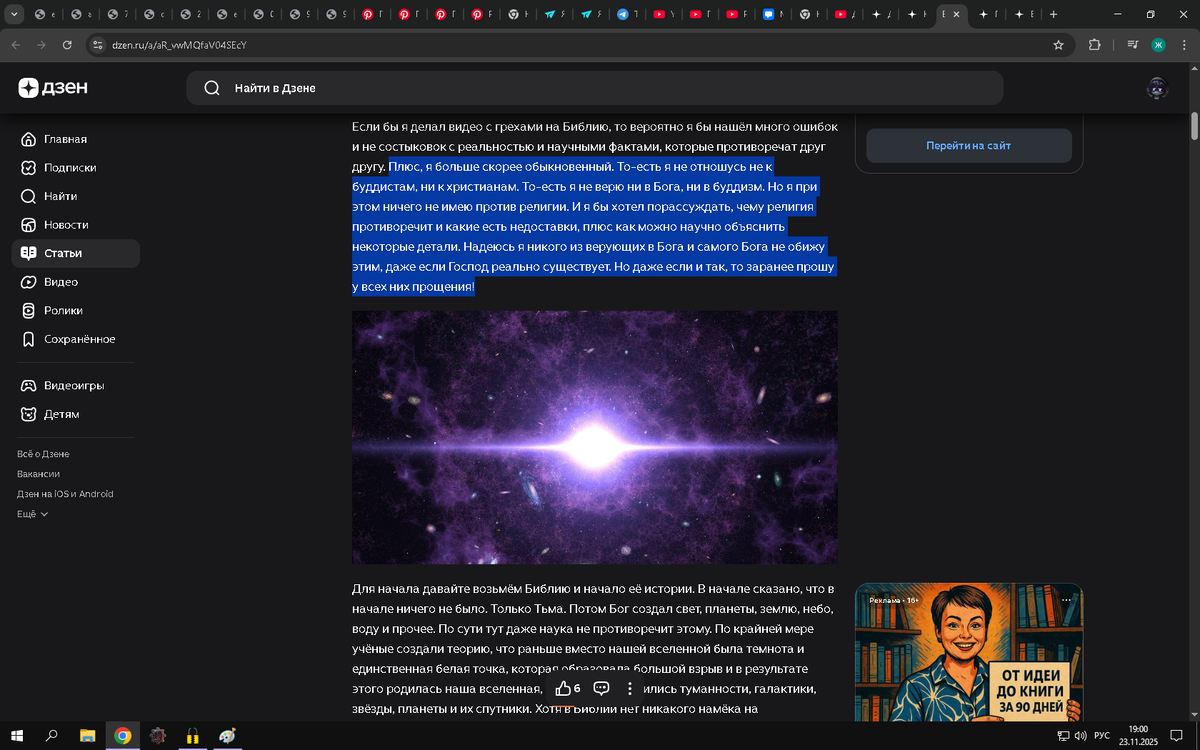Switch РУС input language in tray
Screen dimensions: 1200x750
(x=1102, y=736)
